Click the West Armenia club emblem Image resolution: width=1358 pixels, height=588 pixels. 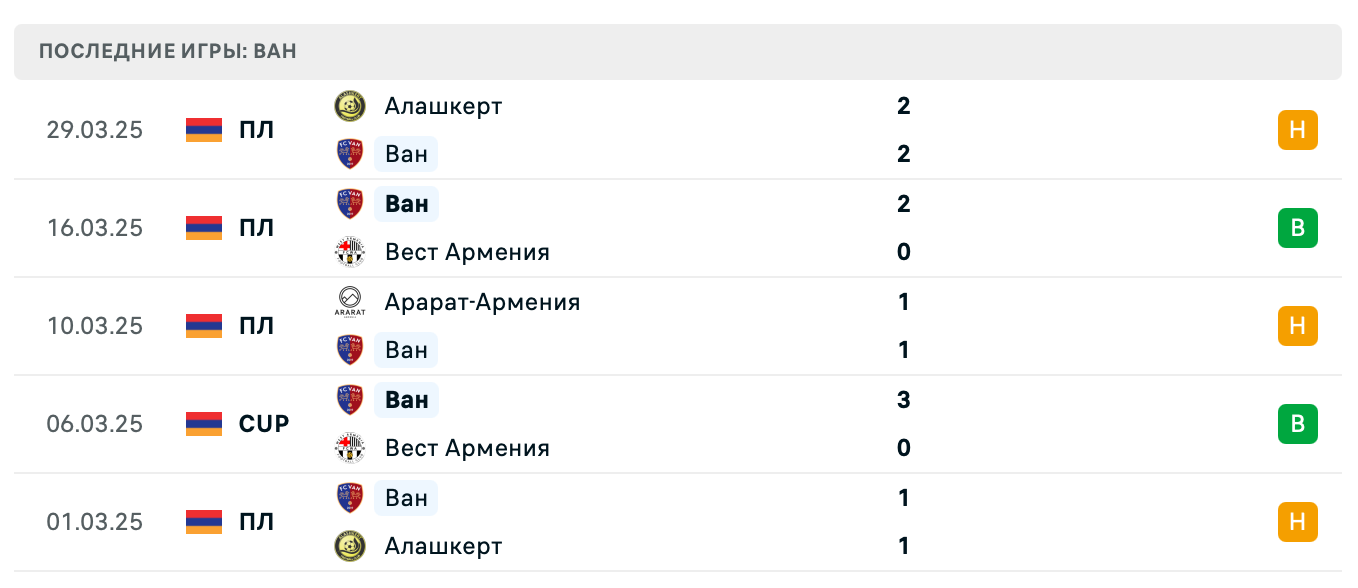point(350,252)
